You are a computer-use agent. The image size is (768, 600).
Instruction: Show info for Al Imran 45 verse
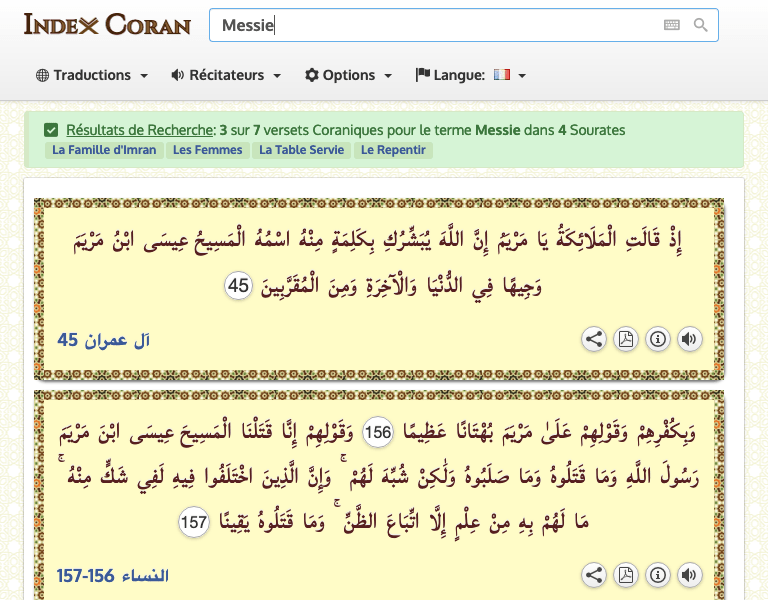(658, 339)
